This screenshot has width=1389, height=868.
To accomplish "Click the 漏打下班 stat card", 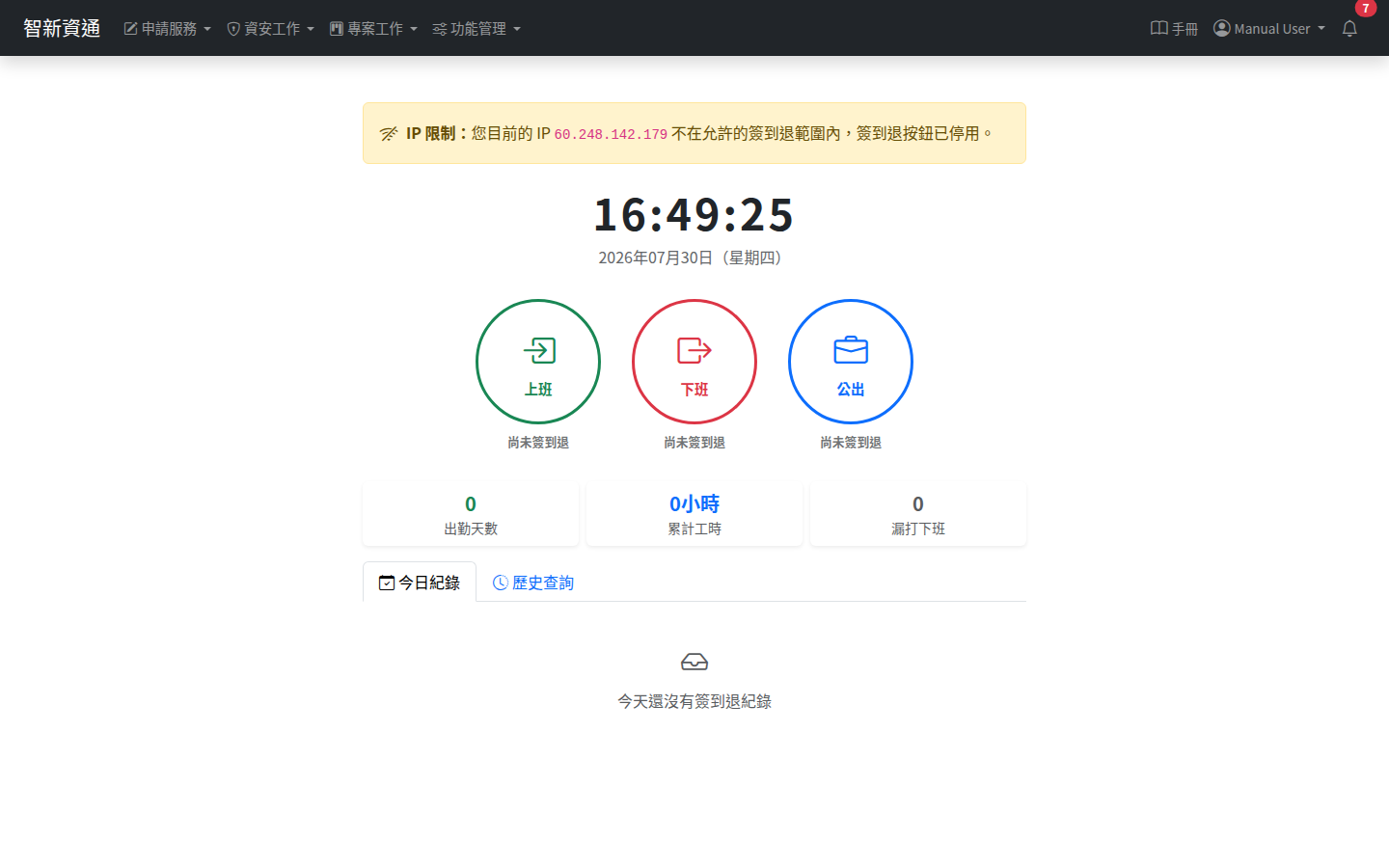I will tap(918, 515).
